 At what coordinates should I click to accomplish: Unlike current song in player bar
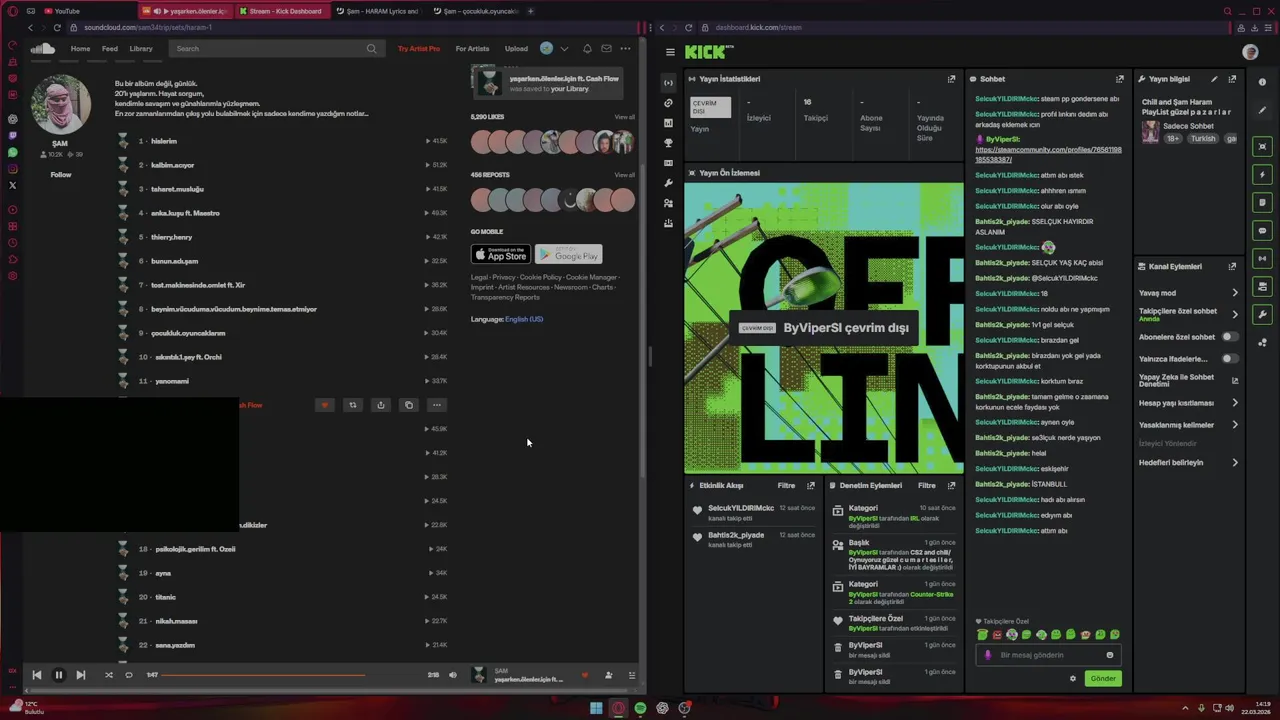pos(585,675)
